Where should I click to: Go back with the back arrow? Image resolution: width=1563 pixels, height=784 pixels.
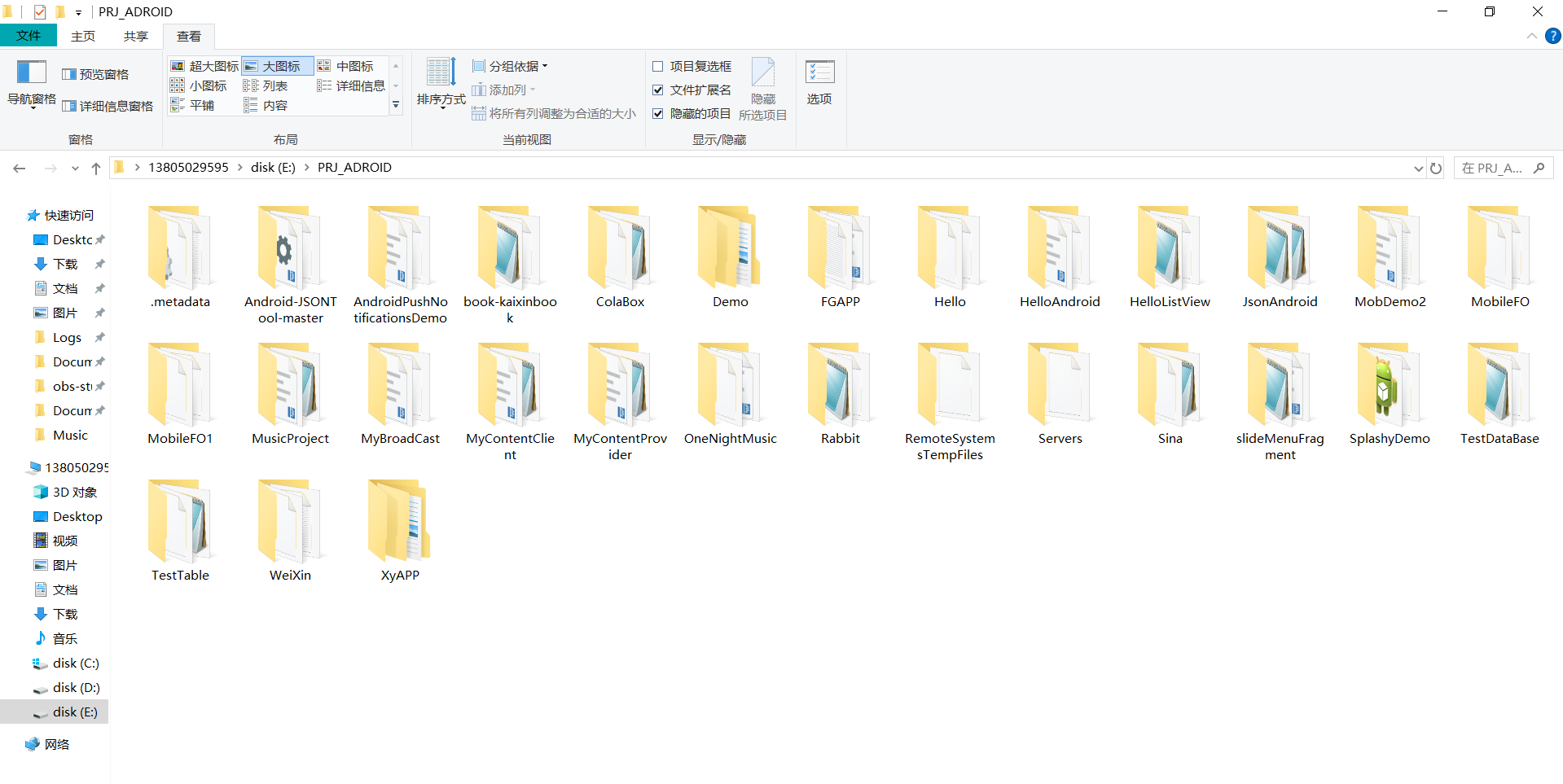[x=20, y=168]
